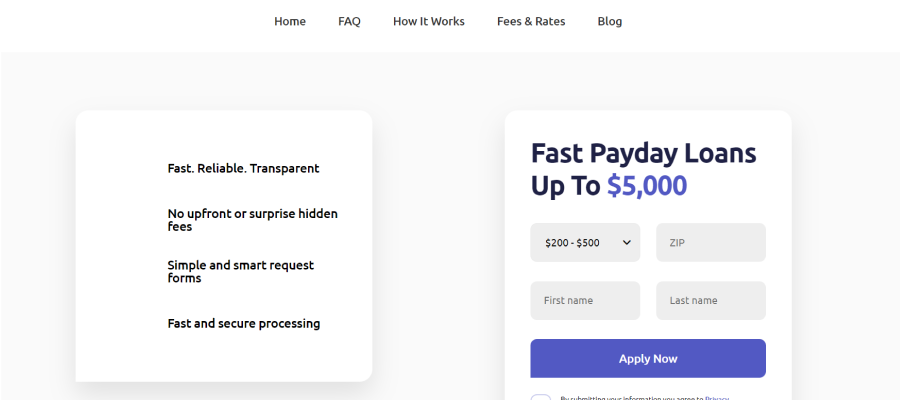Viewport: 900px width, 400px height.
Task: Click the purple $5,000 amount
Action: [x=647, y=186]
